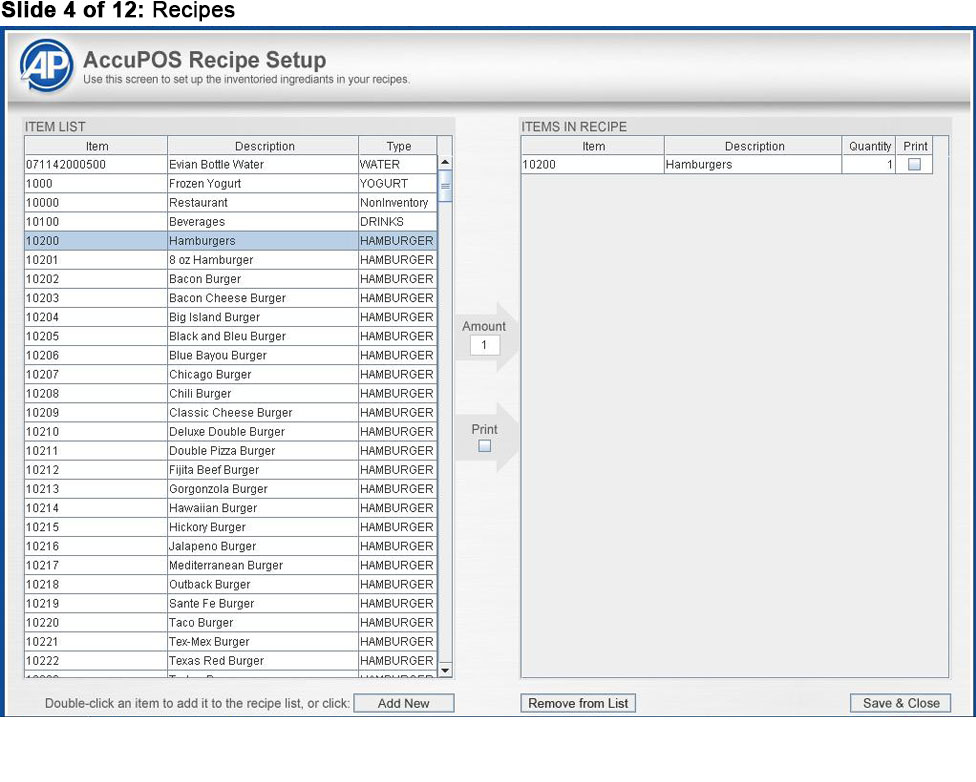Select the Outback Burger item
This screenshot has height=782, width=976.
[231, 585]
